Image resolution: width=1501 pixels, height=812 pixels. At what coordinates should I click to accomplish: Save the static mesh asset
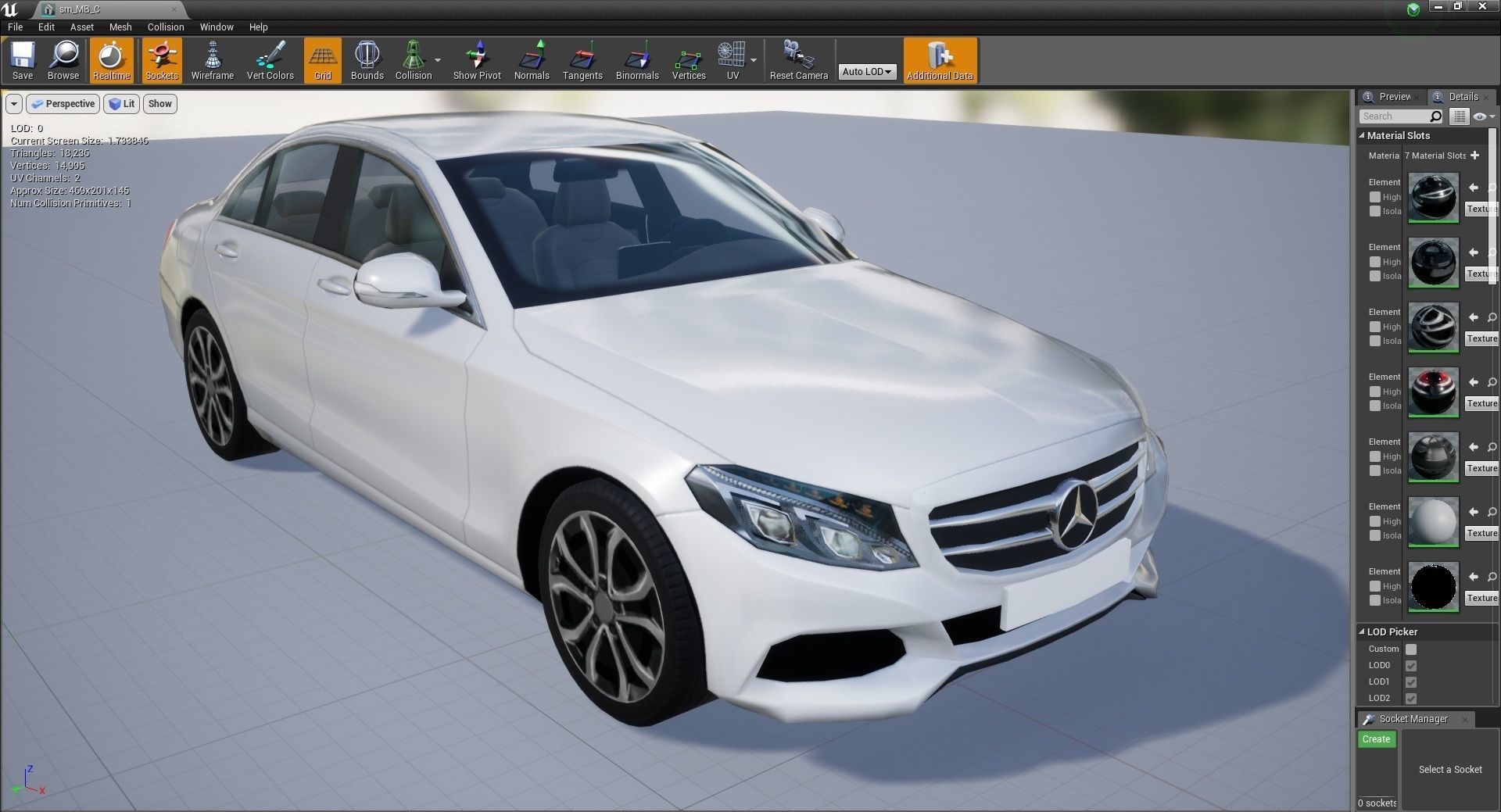point(23,60)
